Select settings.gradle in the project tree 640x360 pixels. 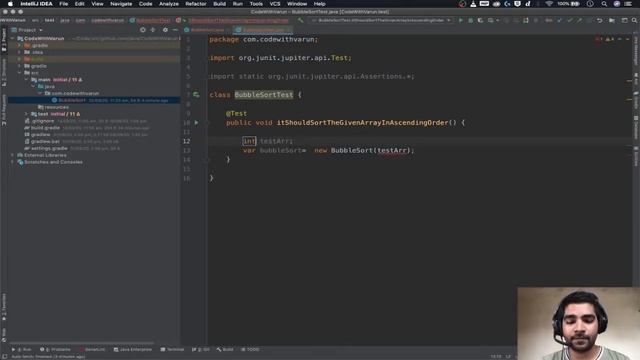click(x=49, y=148)
